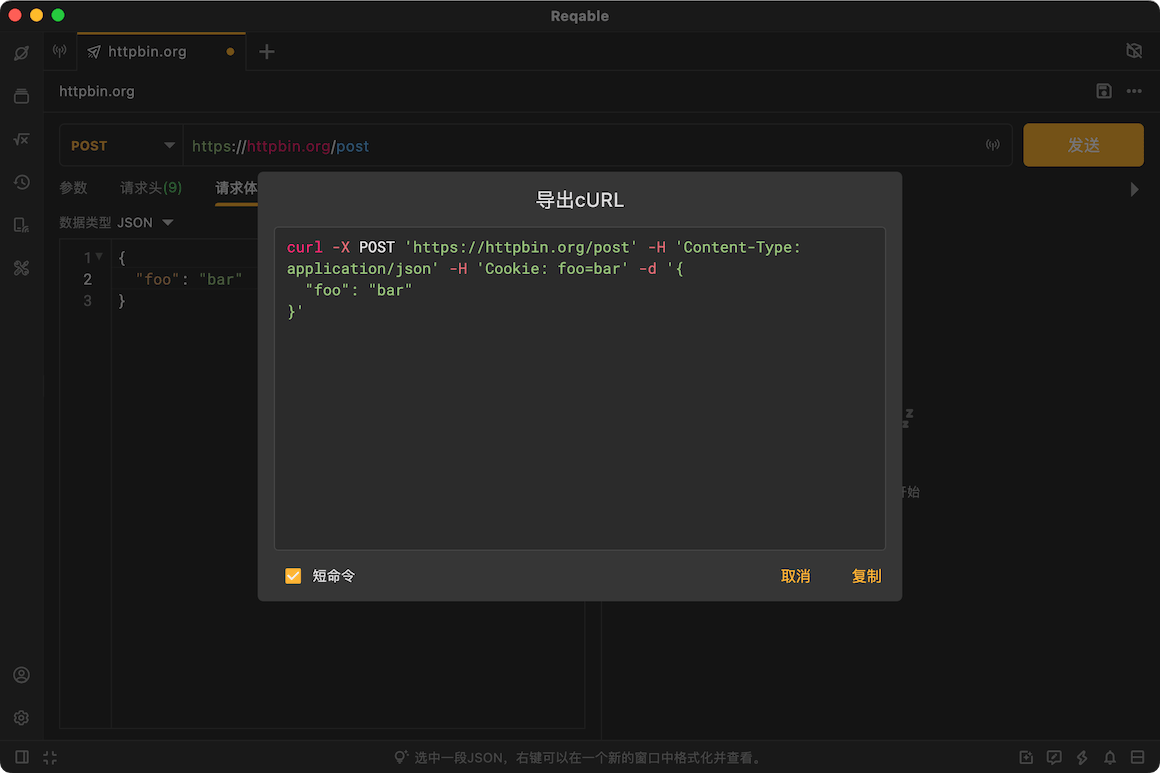
Task: Click the collapse arrows icon in status bar
Action: (50, 757)
